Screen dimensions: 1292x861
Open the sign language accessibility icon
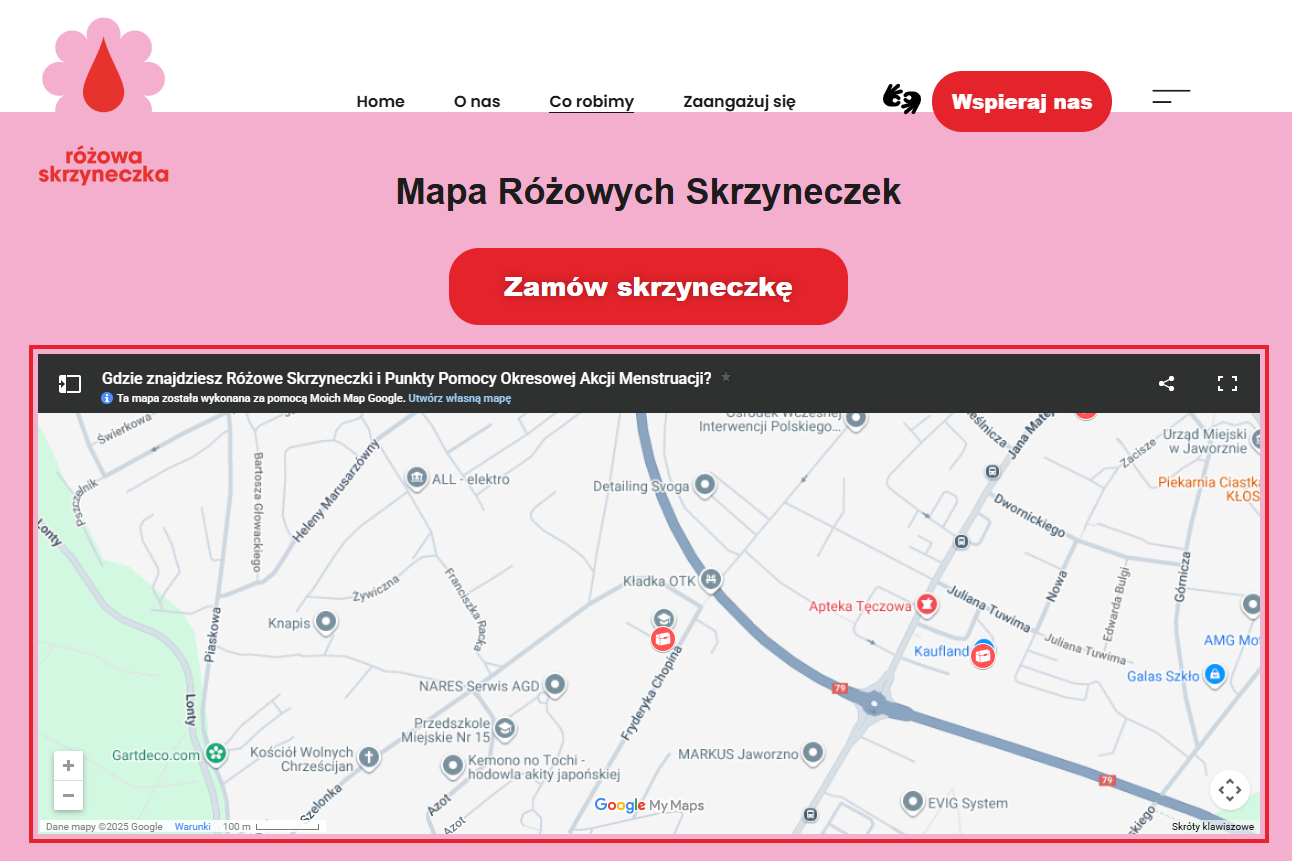point(900,99)
